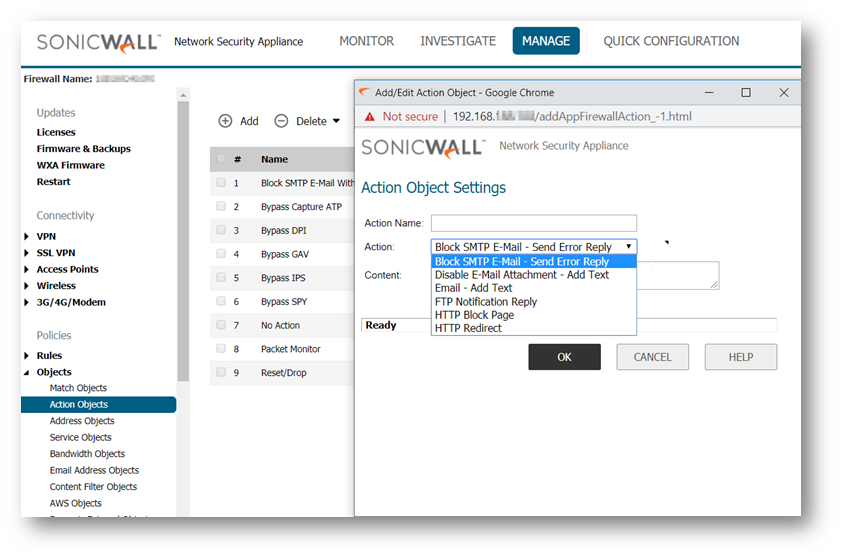This screenshot has height=559, width=843.
Task: Click the Reset/Drop row name
Action: [x=283, y=372]
